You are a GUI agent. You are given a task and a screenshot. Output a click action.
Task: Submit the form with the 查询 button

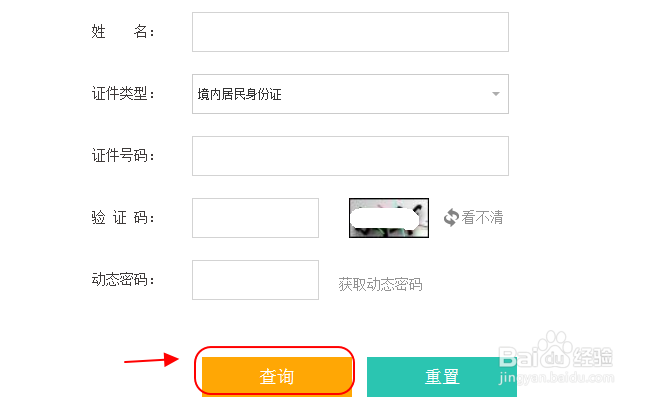point(277,376)
